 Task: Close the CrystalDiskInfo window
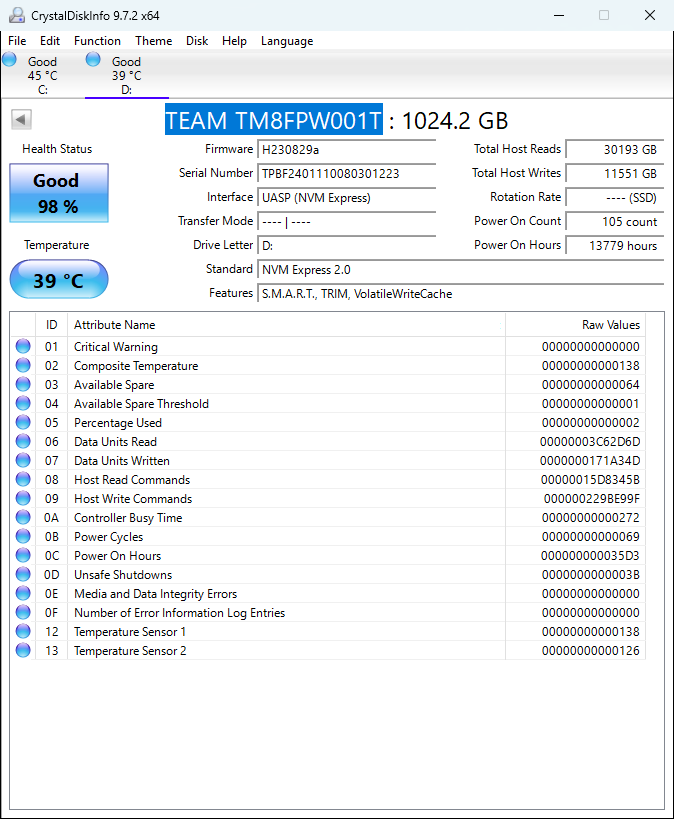pyautogui.click(x=649, y=15)
